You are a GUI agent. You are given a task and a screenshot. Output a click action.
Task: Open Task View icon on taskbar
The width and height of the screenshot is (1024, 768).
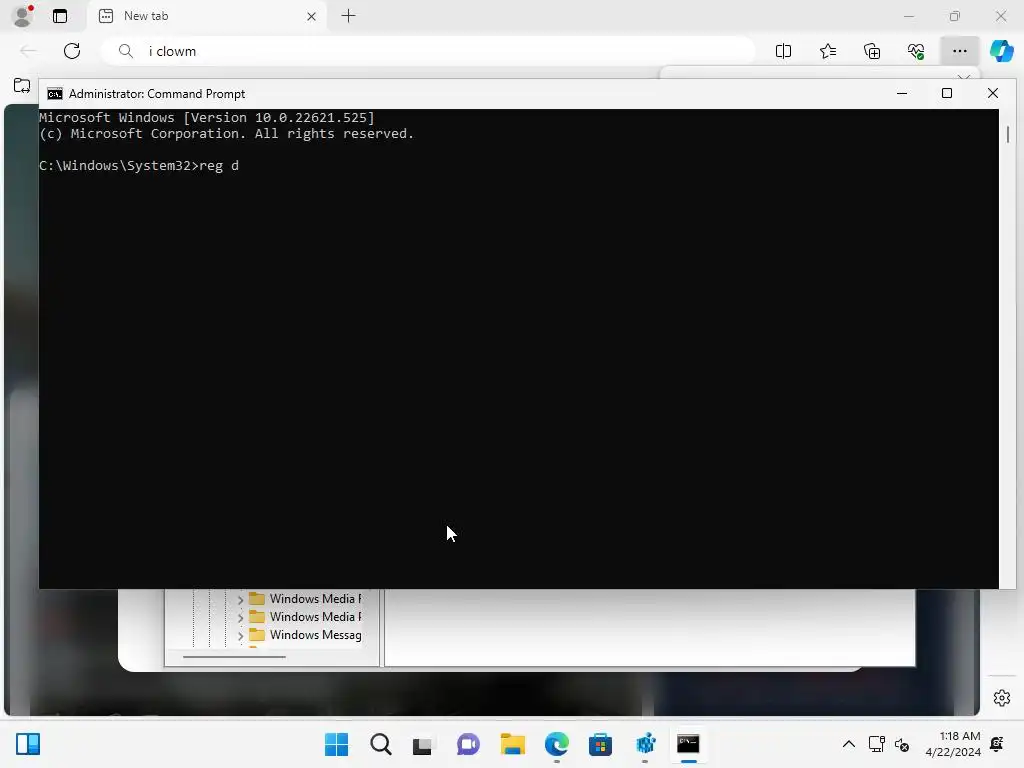[423, 745]
